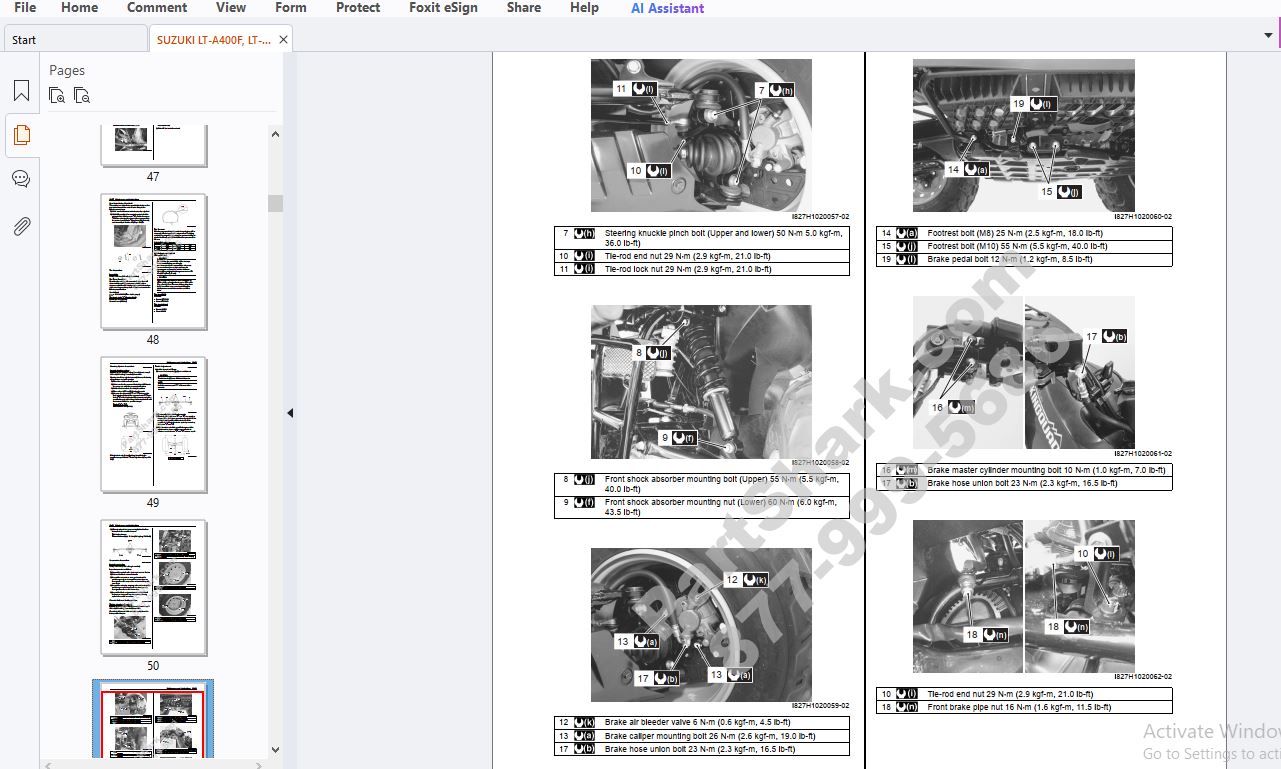The image size is (1281, 769).
Task: Open the Comment ribbon tab
Action: (157, 8)
